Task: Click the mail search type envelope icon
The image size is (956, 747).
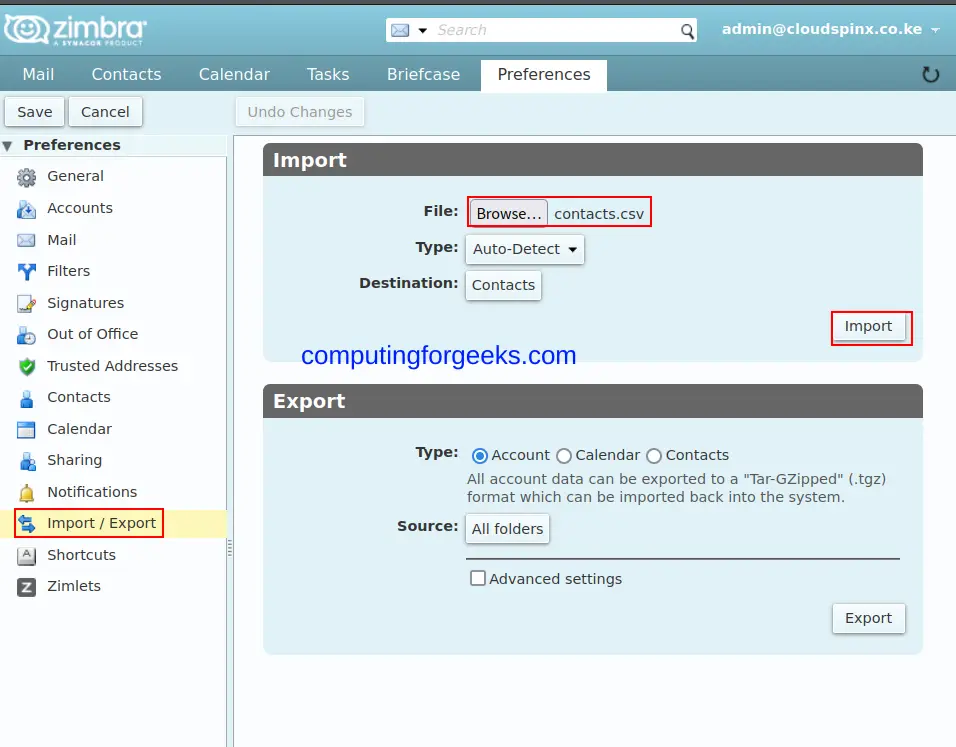Action: 400,30
